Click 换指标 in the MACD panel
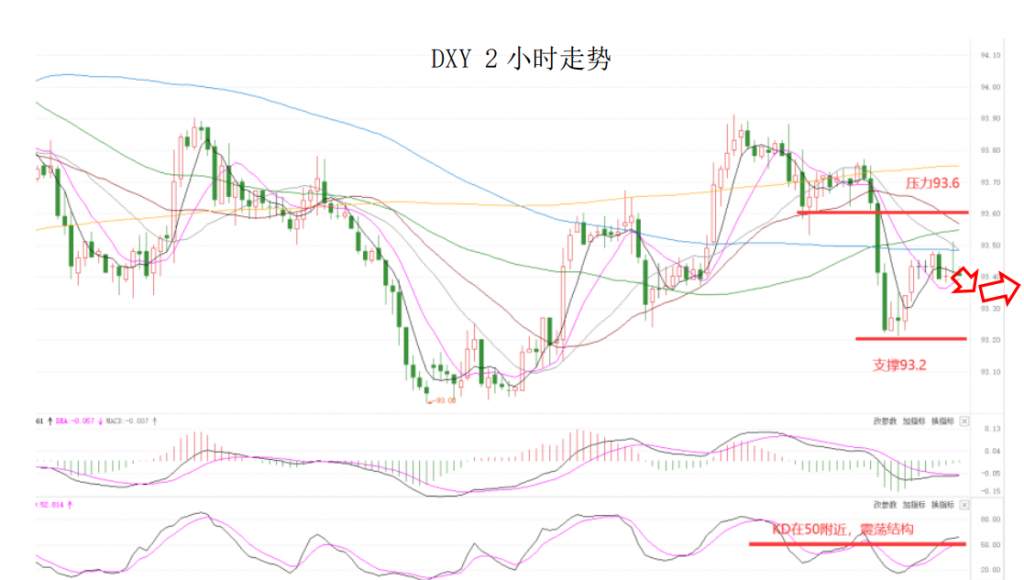Image resolution: width=1024 pixels, height=580 pixels. 942,421
